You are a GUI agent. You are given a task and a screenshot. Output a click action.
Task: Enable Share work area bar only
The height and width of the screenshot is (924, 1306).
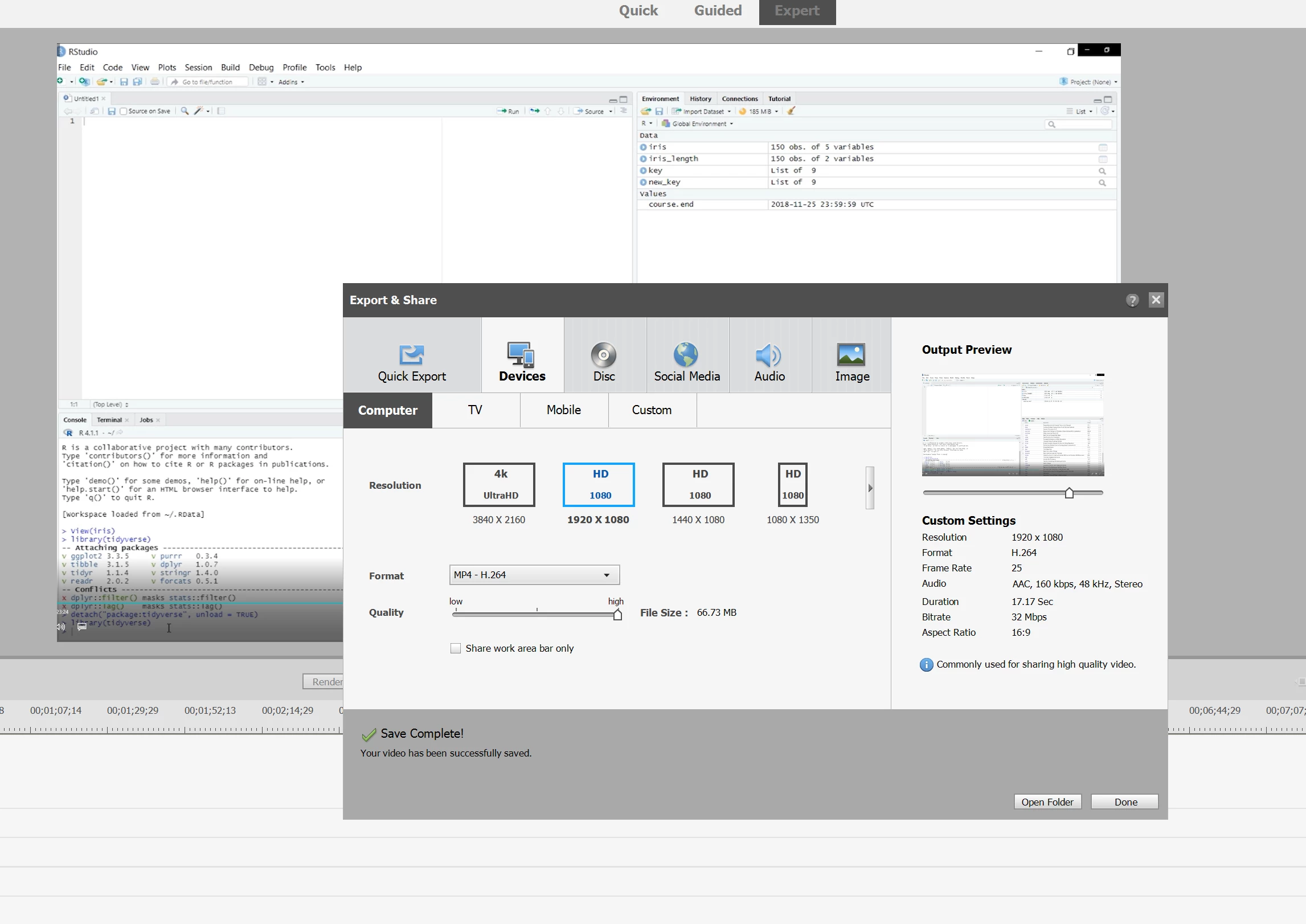click(x=456, y=648)
